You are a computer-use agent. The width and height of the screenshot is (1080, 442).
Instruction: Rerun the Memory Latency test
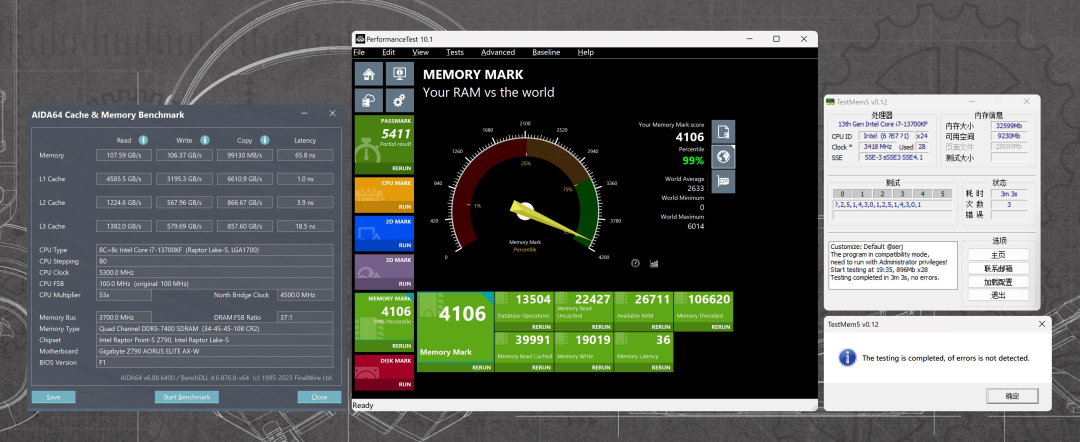click(x=661, y=368)
